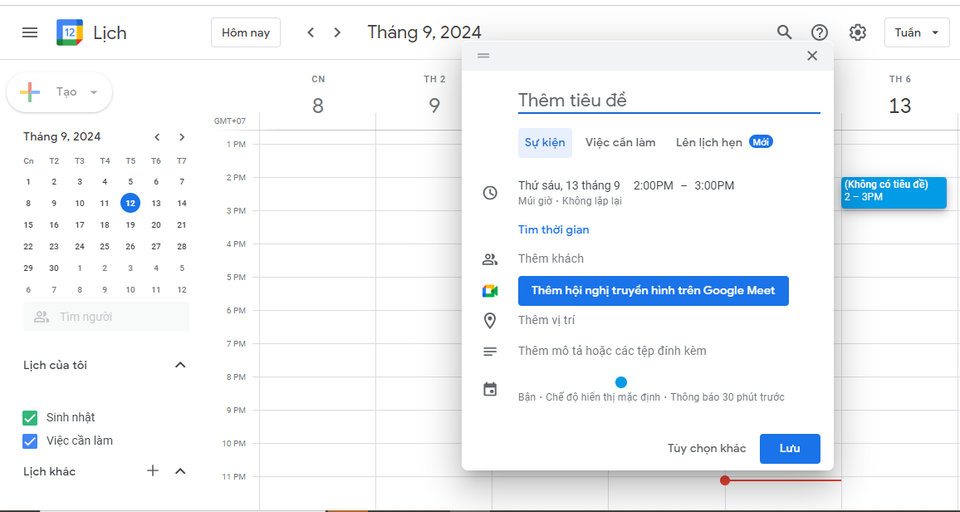Click the Tìm thời gian link

tap(553, 230)
